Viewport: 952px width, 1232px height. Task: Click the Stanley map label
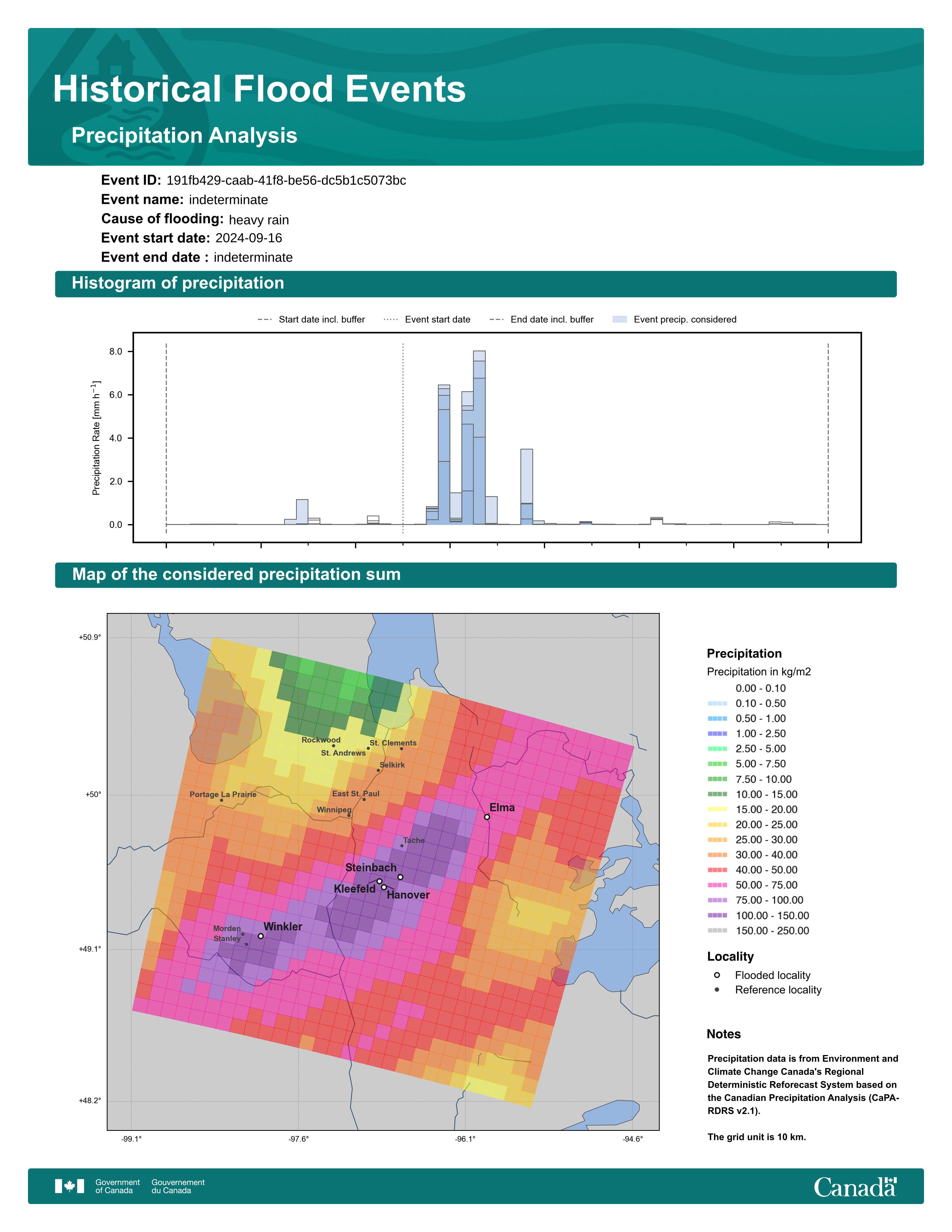click(x=227, y=939)
